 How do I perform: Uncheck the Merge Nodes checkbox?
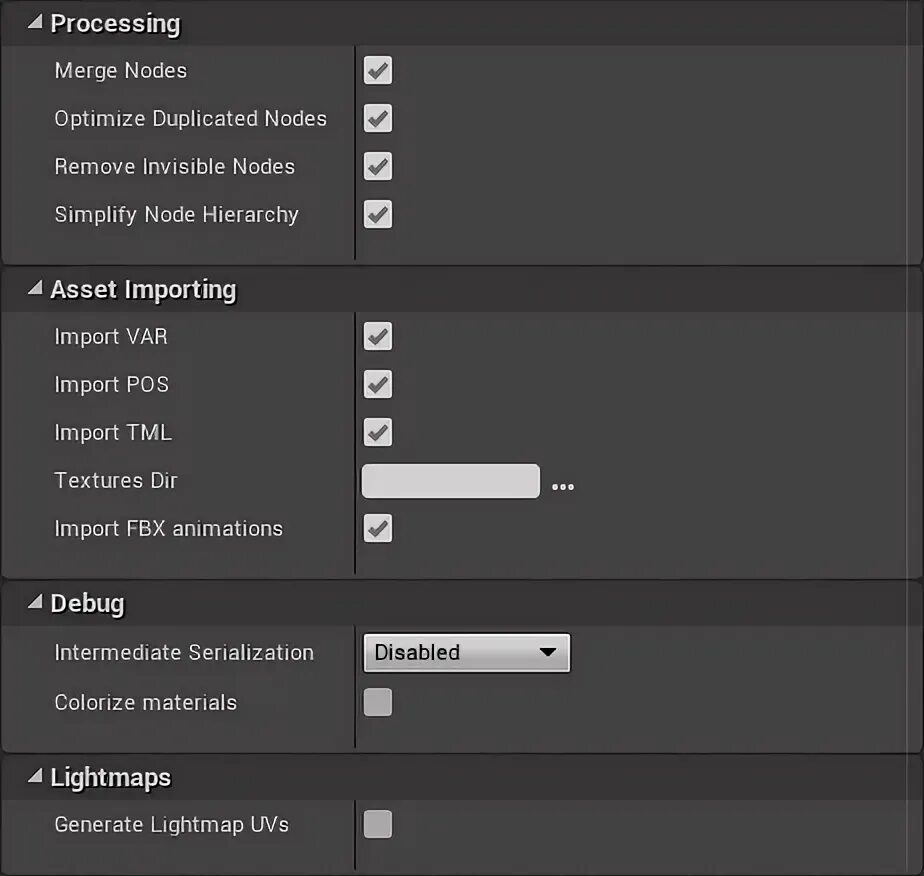[378, 71]
